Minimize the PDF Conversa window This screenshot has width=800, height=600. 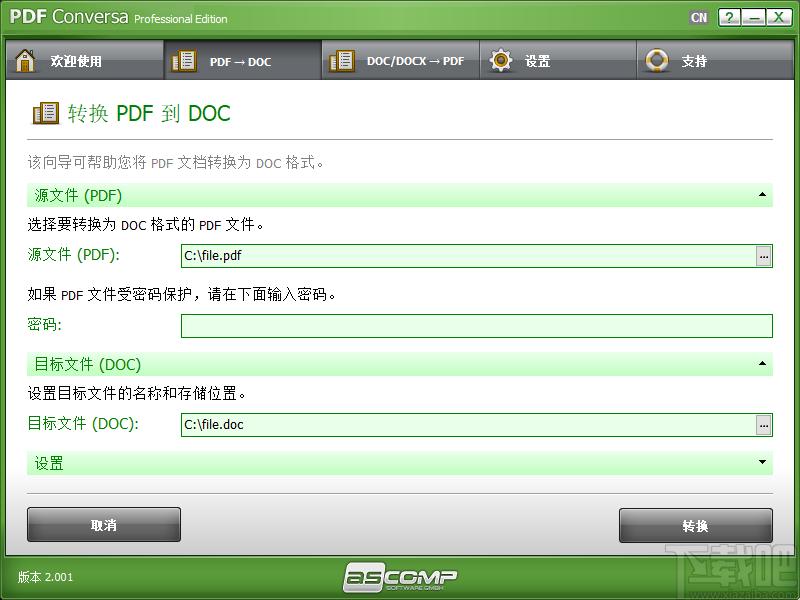tap(754, 18)
